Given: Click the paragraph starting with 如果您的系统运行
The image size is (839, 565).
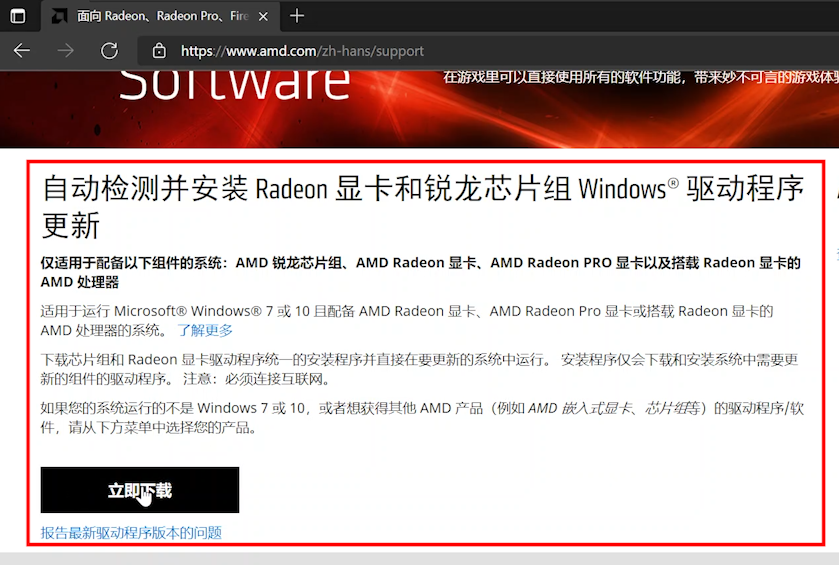Looking at the screenshot, I should pyautogui.click(x=420, y=418).
